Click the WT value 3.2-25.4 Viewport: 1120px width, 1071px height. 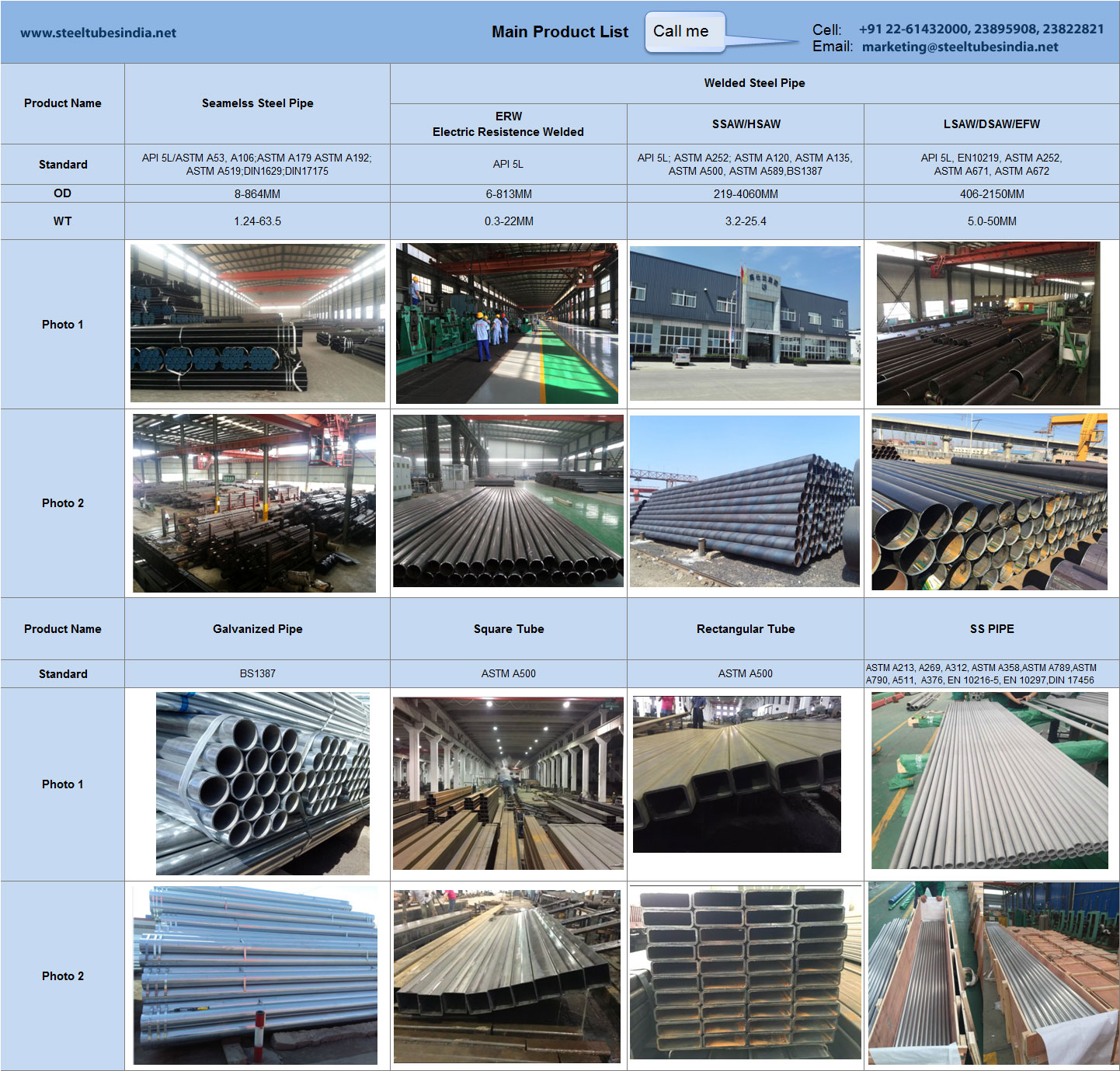(746, 221)
